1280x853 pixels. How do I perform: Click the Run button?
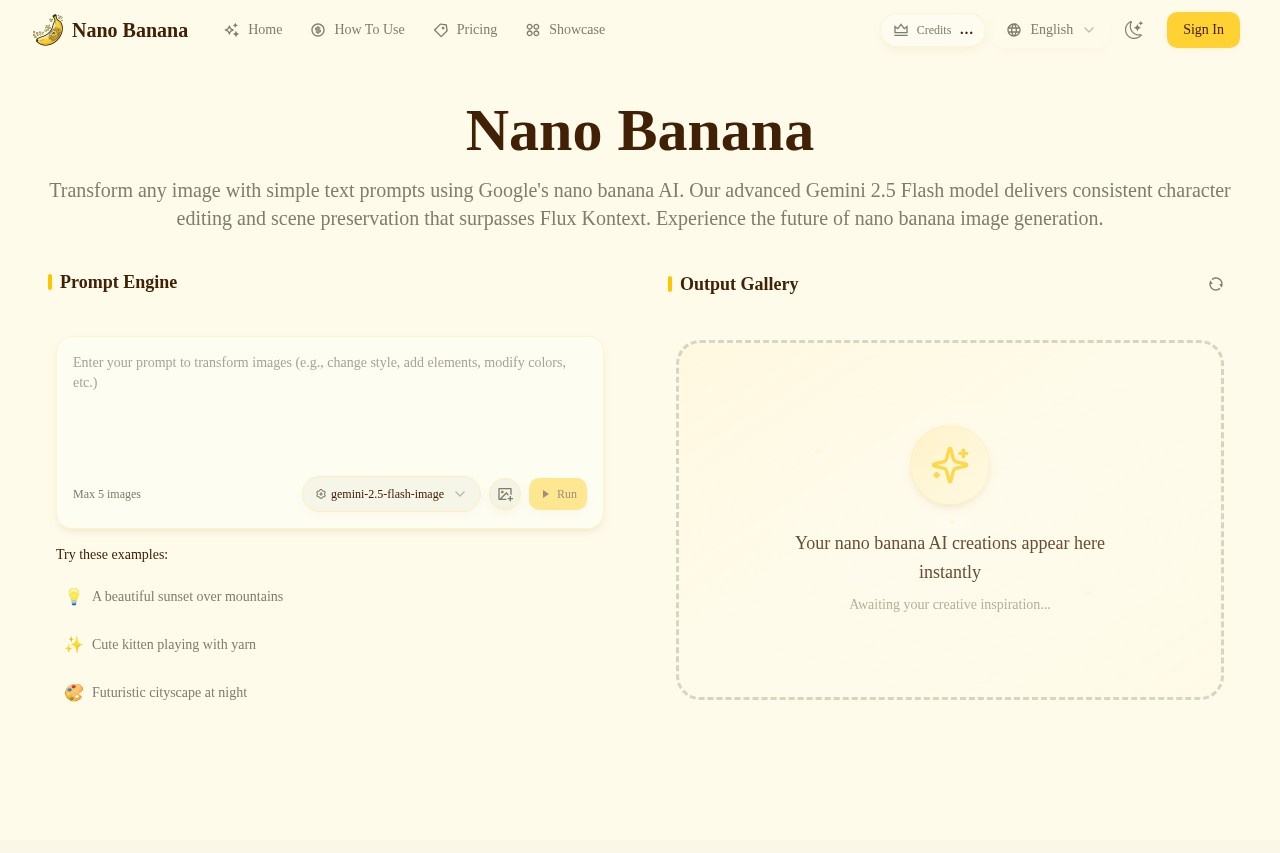pos(558,494)
